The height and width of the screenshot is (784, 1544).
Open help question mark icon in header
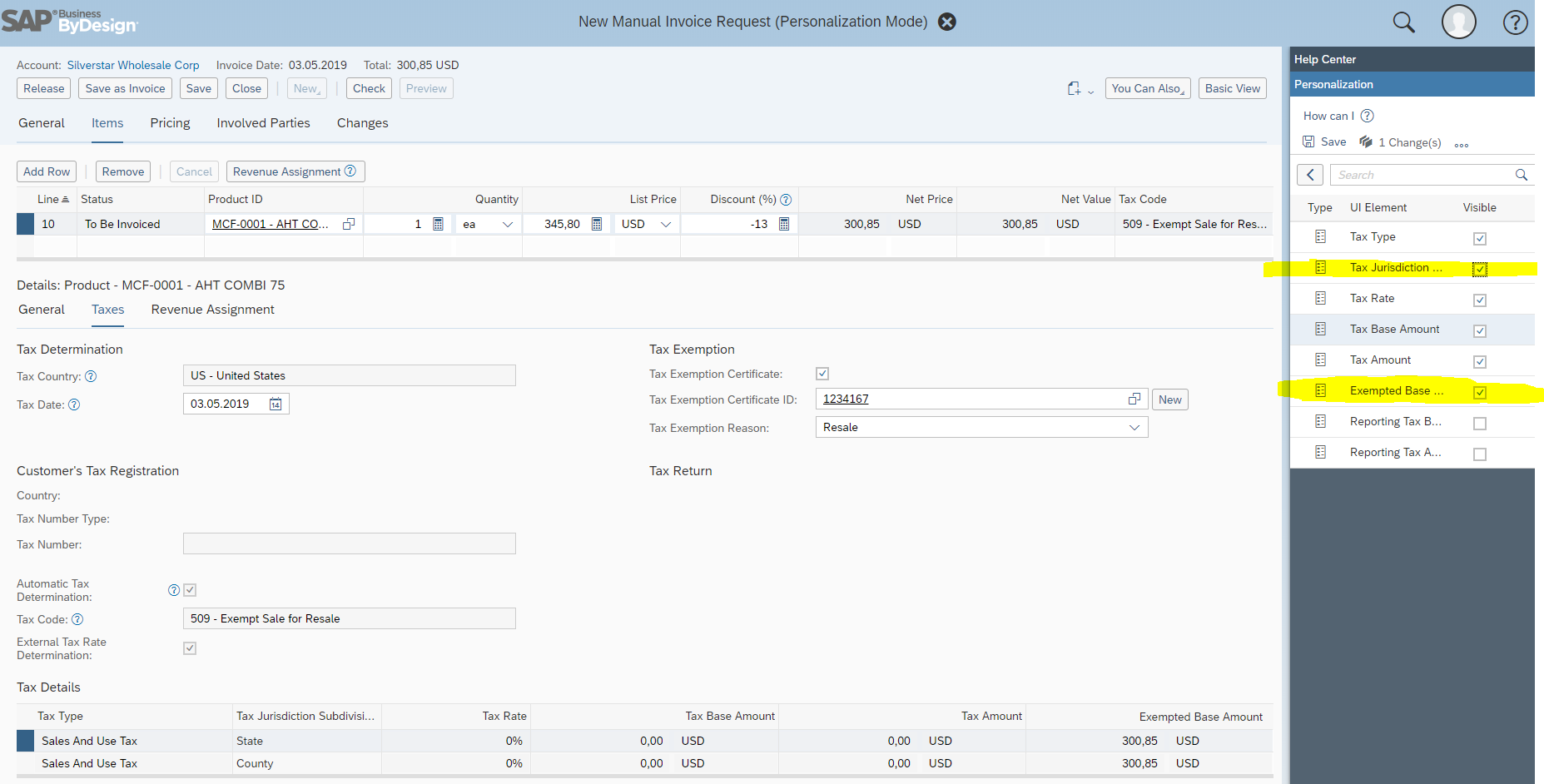(1515, 22)
